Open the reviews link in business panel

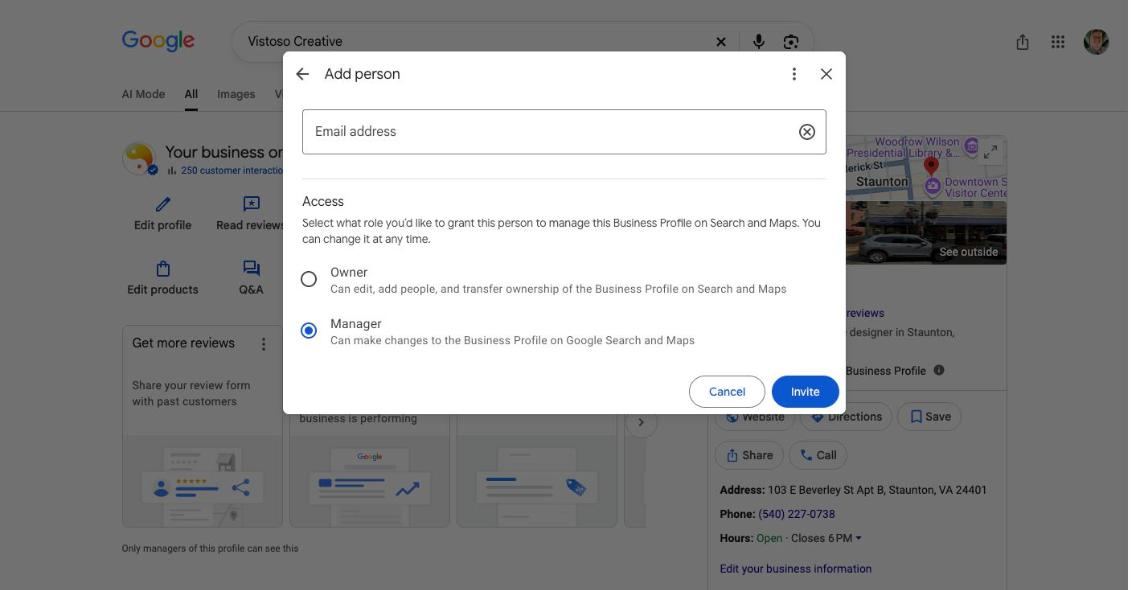pos(864,313)
